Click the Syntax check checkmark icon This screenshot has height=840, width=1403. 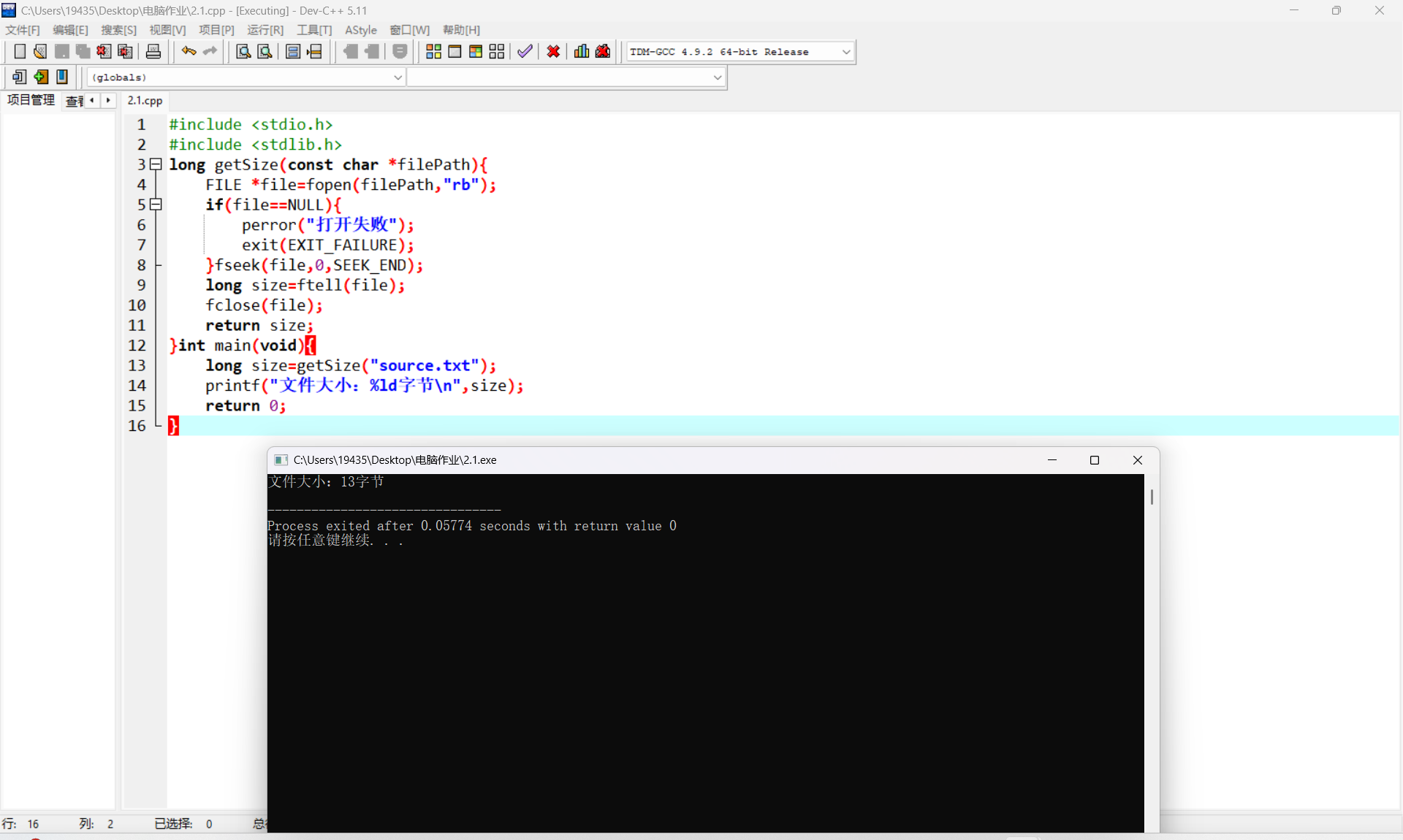[x=524, y=51]
